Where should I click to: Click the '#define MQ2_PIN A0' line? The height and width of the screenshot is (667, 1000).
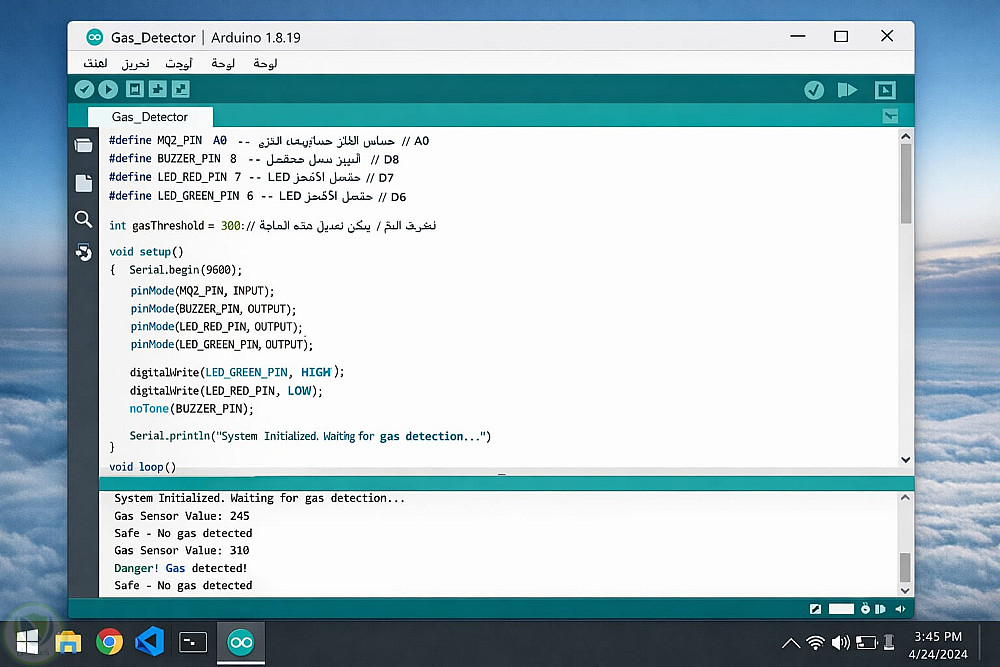pyautogui.click(x=268, y=140)
